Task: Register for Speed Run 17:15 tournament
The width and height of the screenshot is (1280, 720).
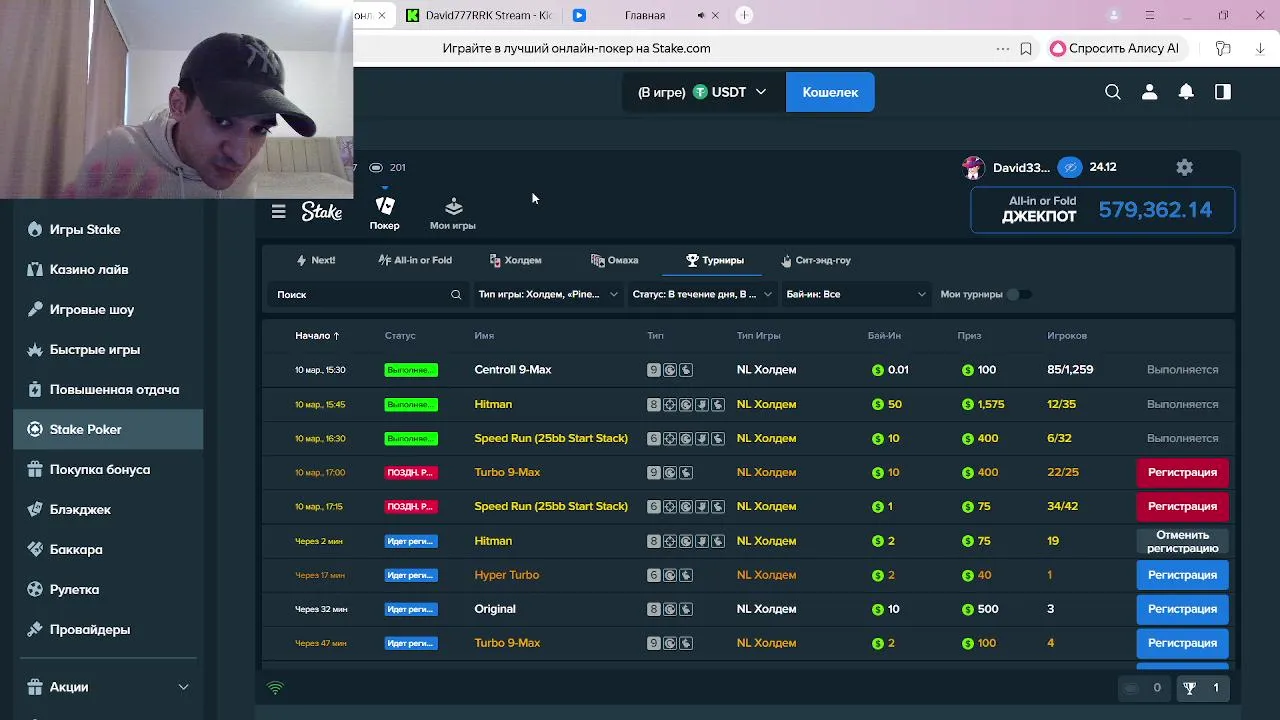Action: tap(1182, 506)
